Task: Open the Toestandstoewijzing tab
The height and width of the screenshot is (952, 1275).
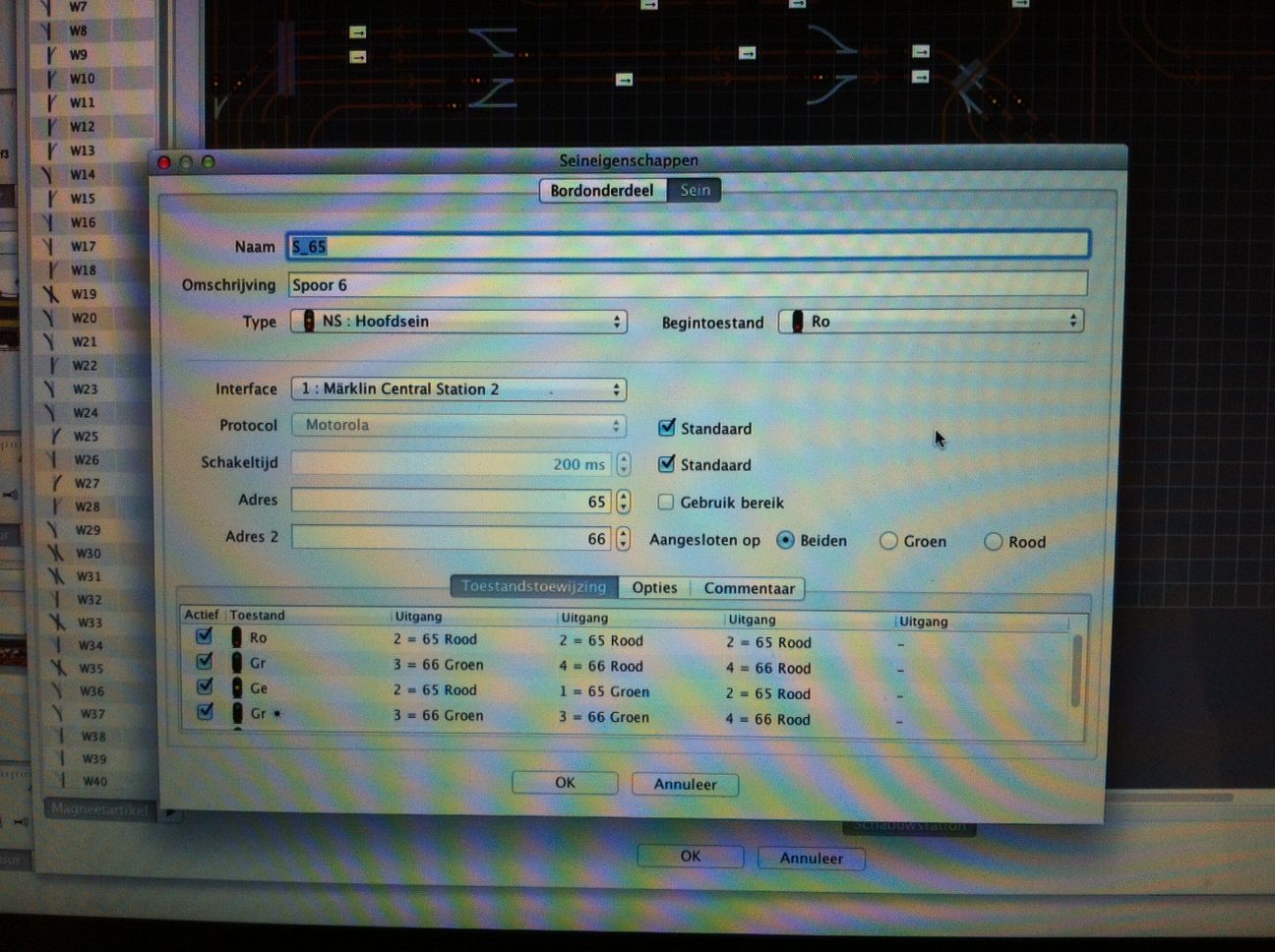Action: coord(534,586)
